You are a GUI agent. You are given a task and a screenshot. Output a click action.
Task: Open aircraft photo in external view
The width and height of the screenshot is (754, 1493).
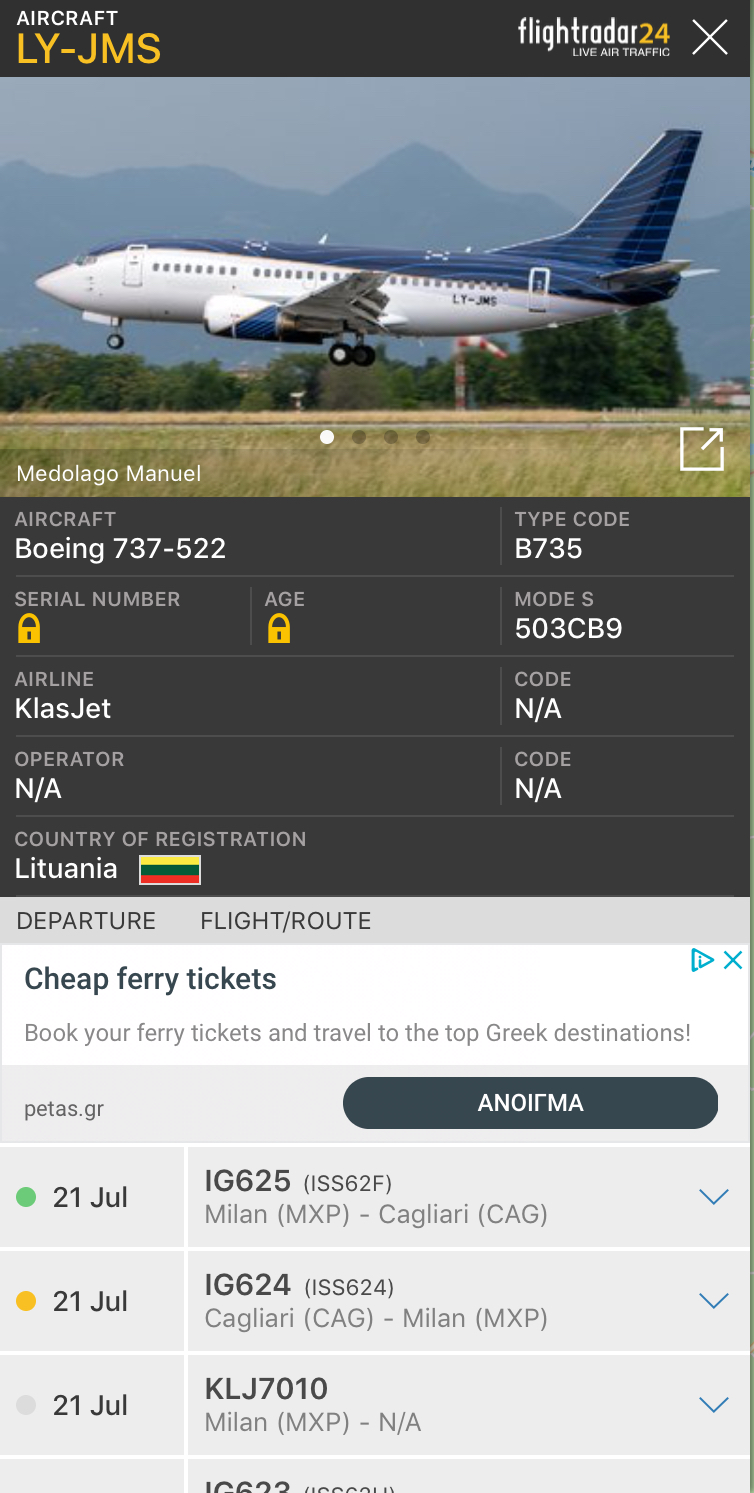point(701,449)
